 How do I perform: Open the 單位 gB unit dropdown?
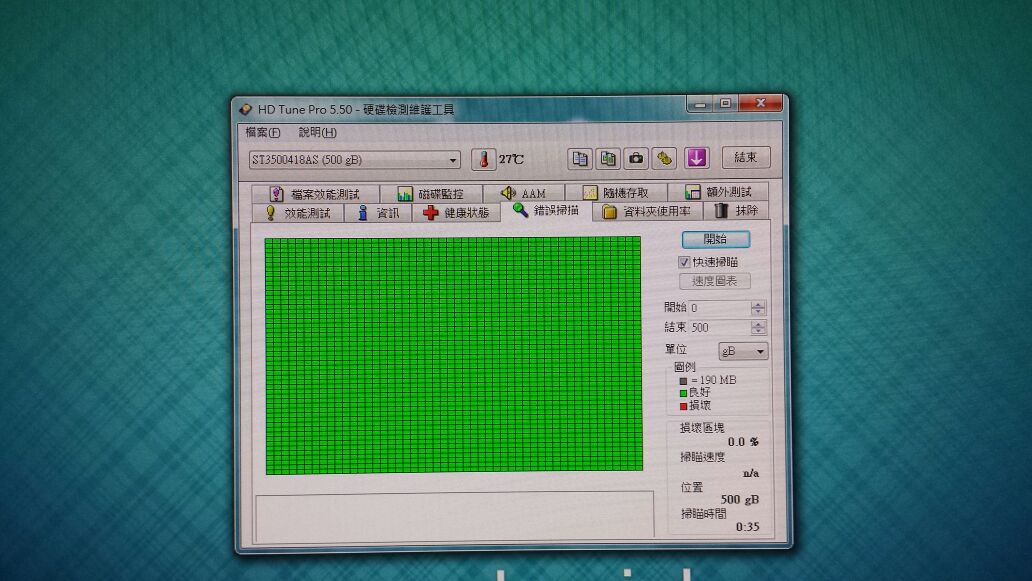[743, 351]
